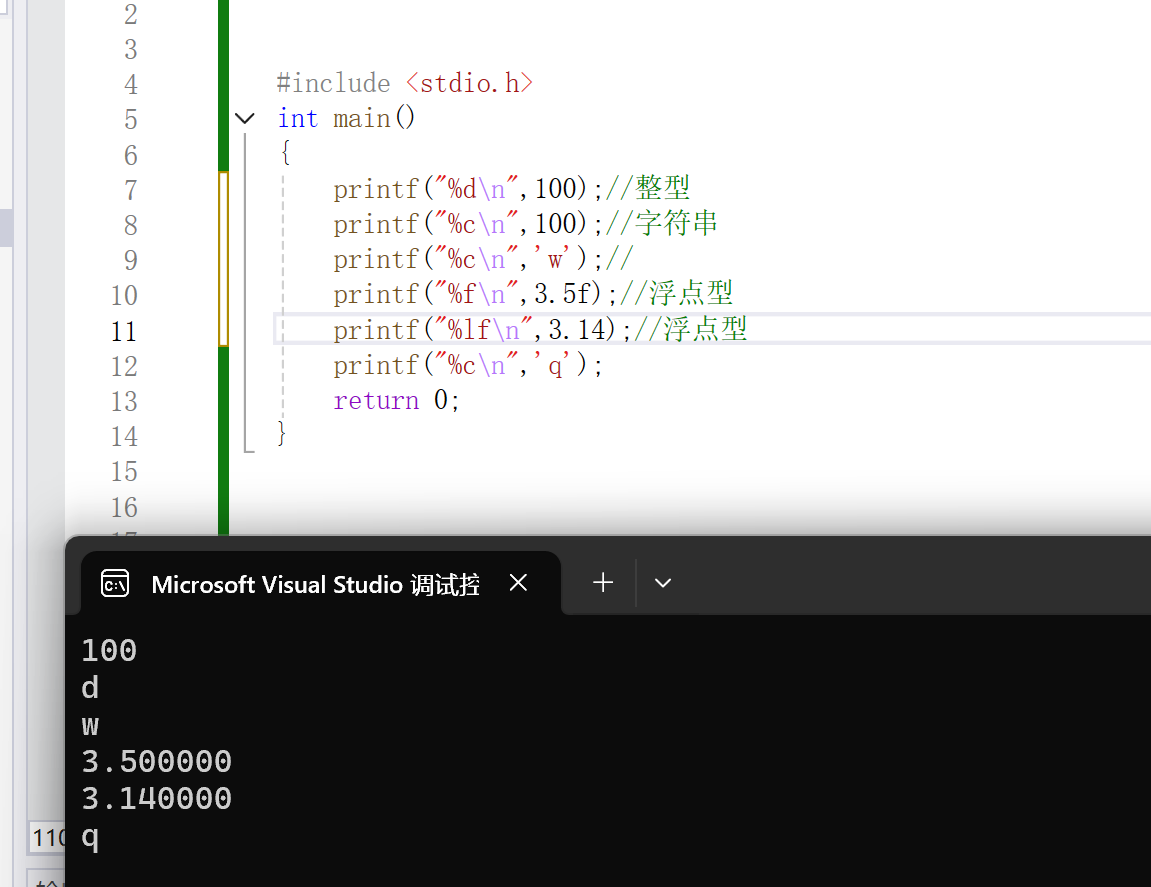This screenshot has width=1151, height=887.
Task: Click the #include <stdio.h> line
Action: click(404, 83)
